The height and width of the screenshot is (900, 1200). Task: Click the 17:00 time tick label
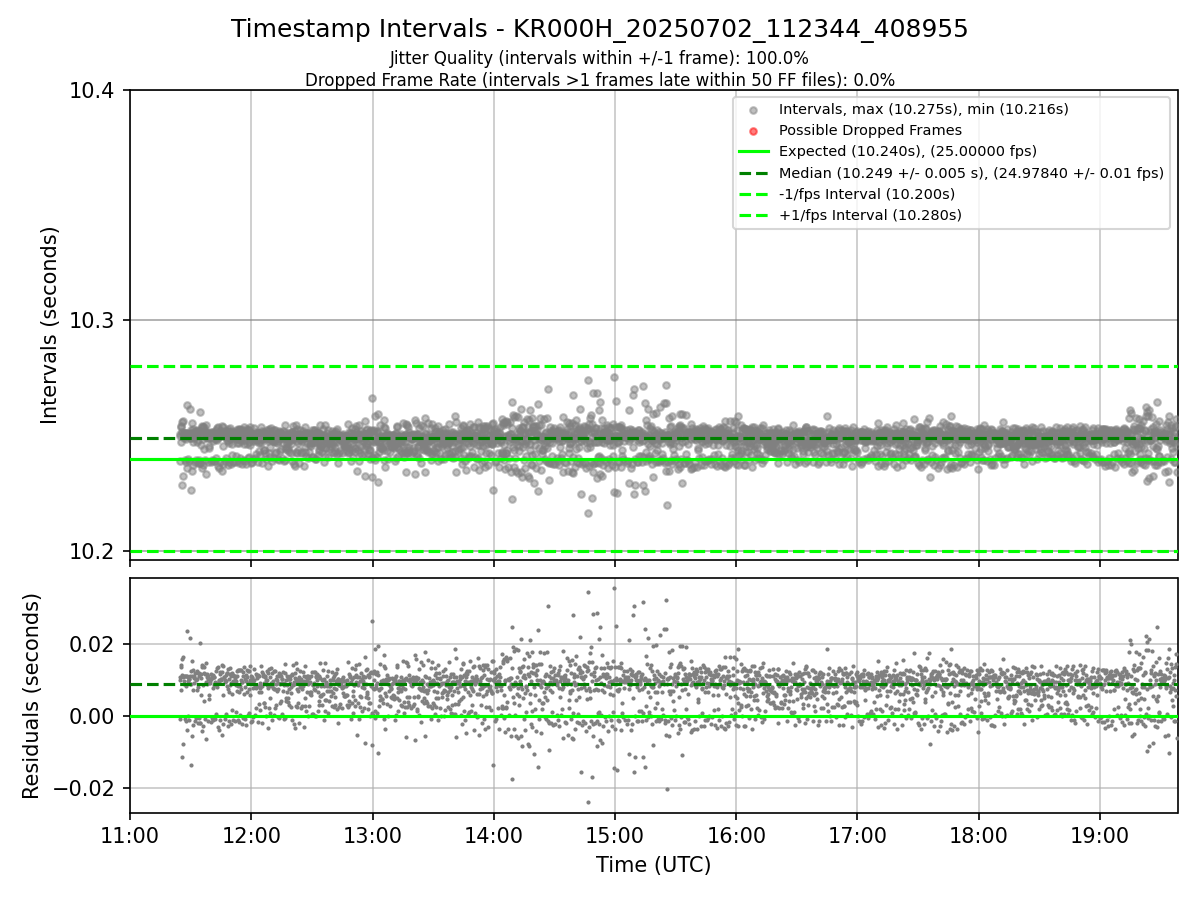858,834
